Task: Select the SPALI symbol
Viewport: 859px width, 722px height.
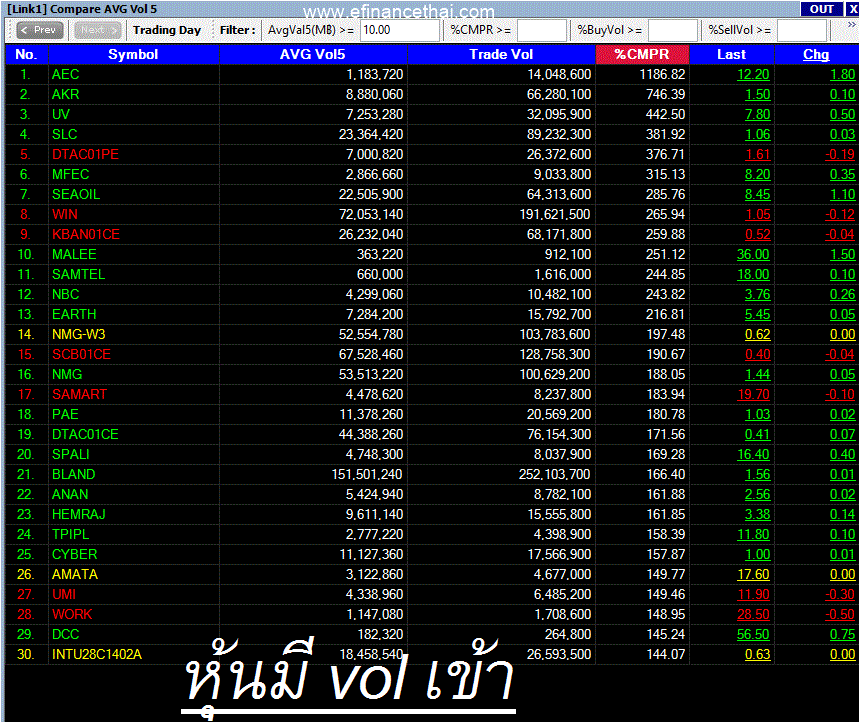Action: click(71, 454)
